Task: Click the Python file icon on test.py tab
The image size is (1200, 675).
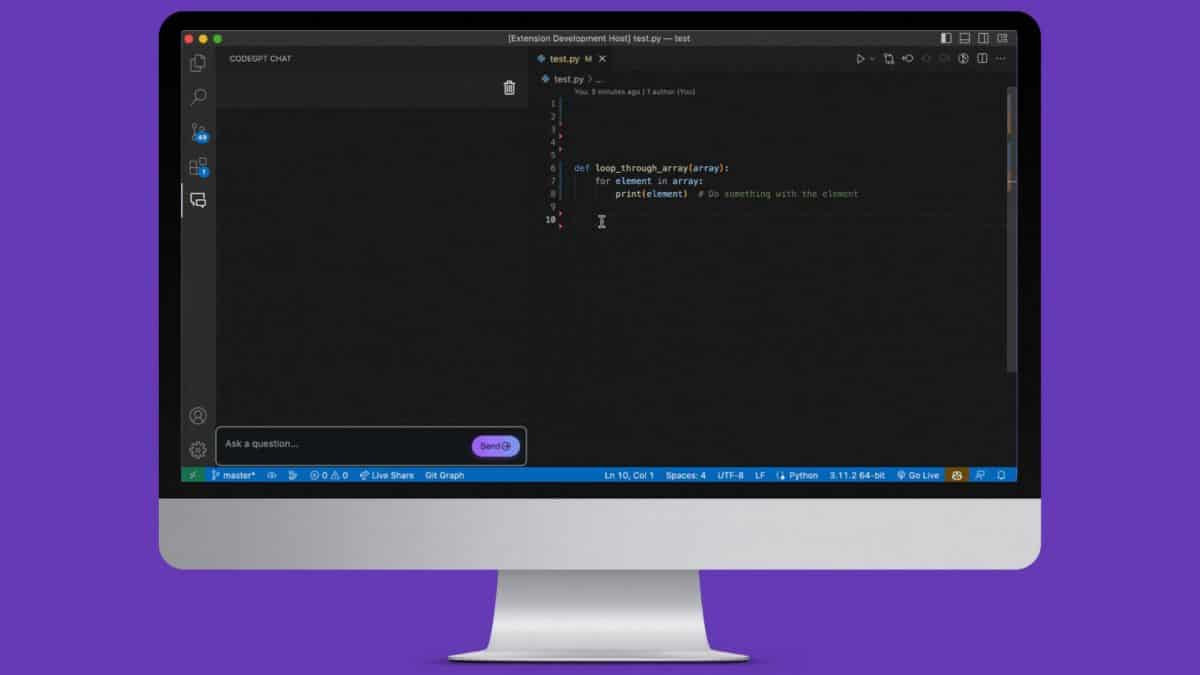Action: point(542,59)
